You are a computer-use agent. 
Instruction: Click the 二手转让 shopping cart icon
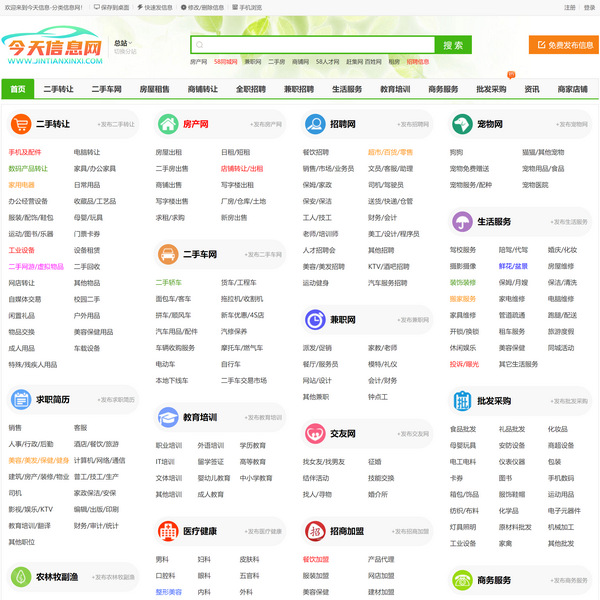pos(22,124)
